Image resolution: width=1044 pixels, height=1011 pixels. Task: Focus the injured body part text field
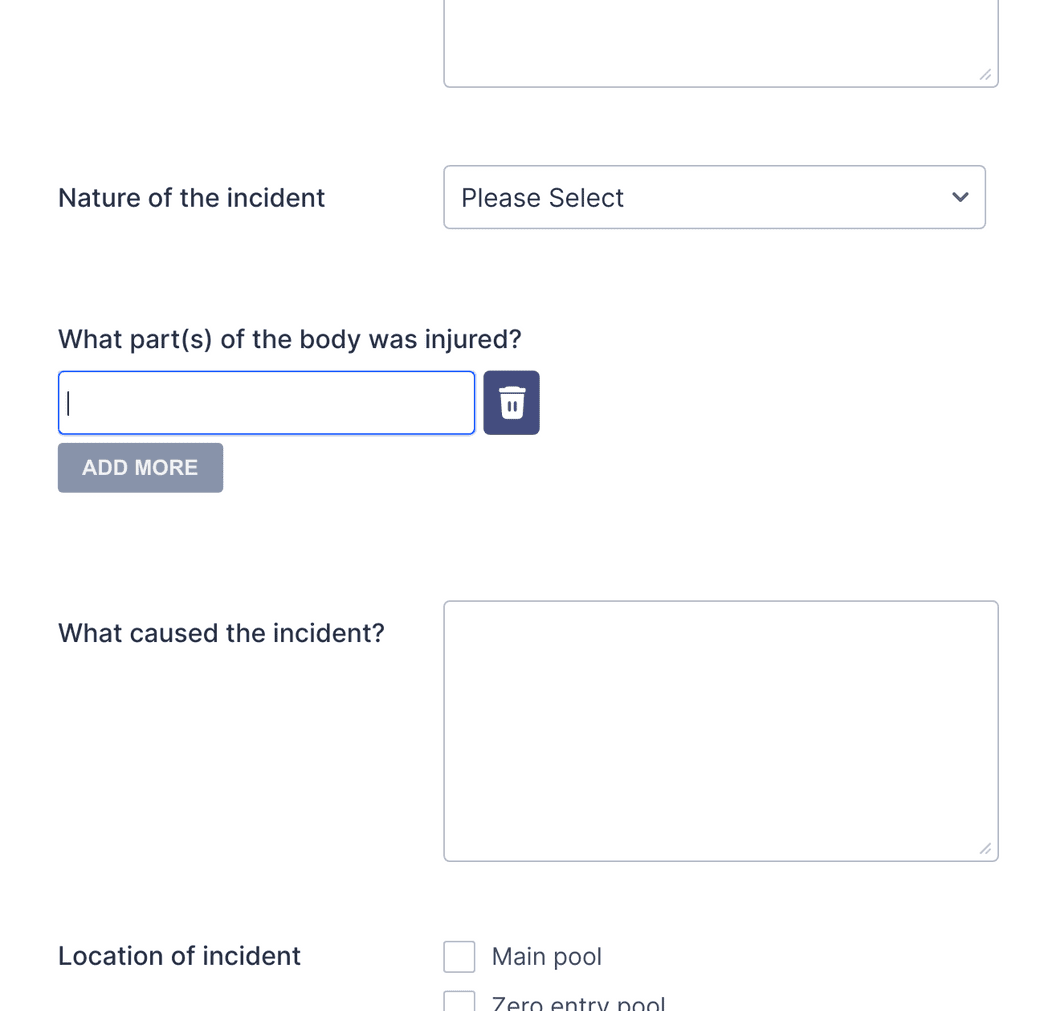pos(266,403)
